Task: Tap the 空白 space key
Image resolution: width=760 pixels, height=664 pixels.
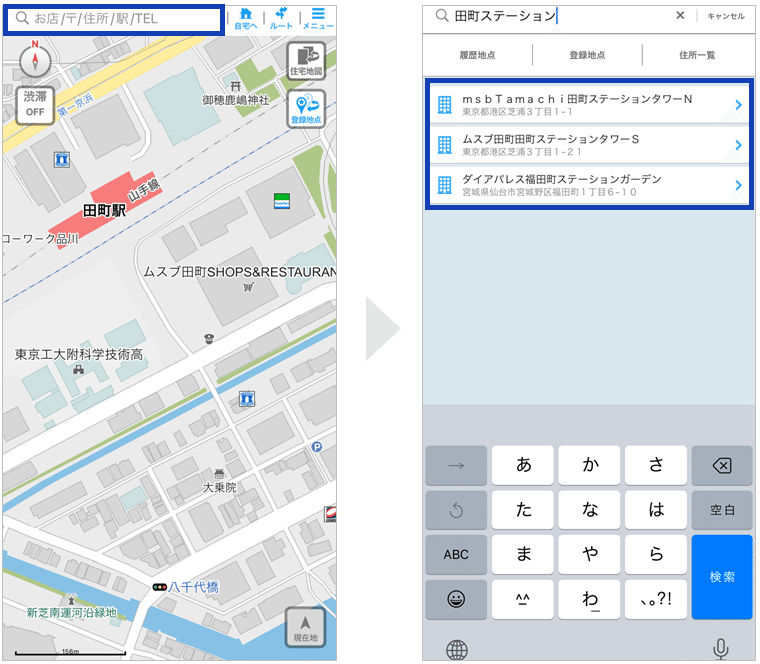Action: click(722, 510)
